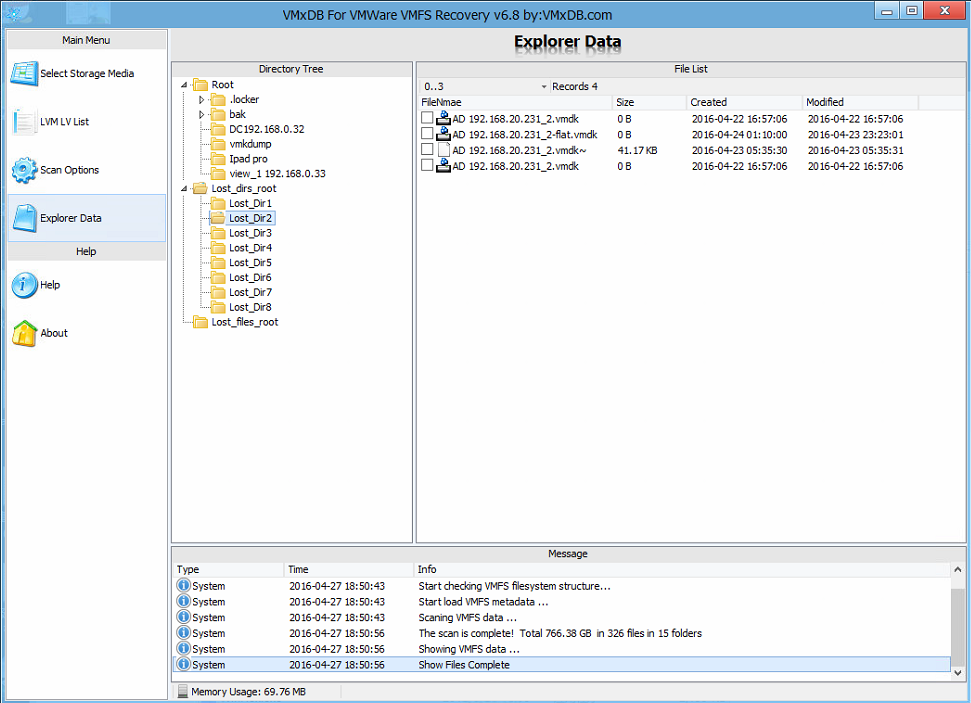Check the 41.17 KB vmdk~ file checkbox
This screenshot has width=971, height=703.
[427, 149]
